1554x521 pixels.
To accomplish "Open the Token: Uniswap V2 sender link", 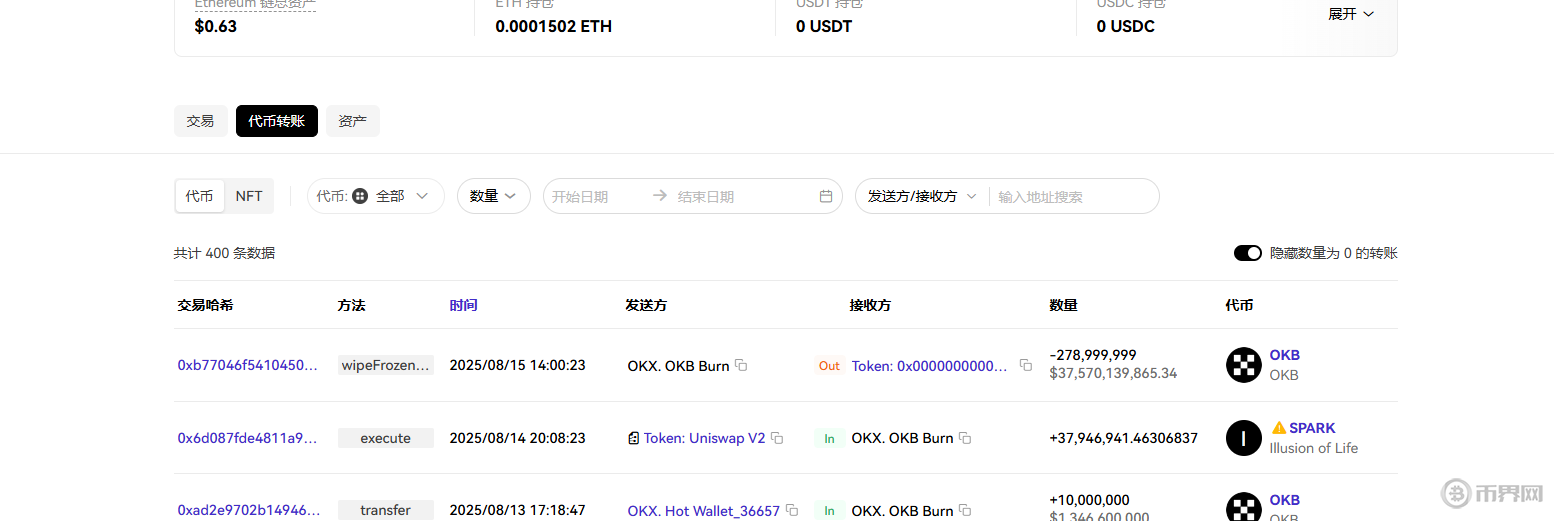I will tap(704, 438).
